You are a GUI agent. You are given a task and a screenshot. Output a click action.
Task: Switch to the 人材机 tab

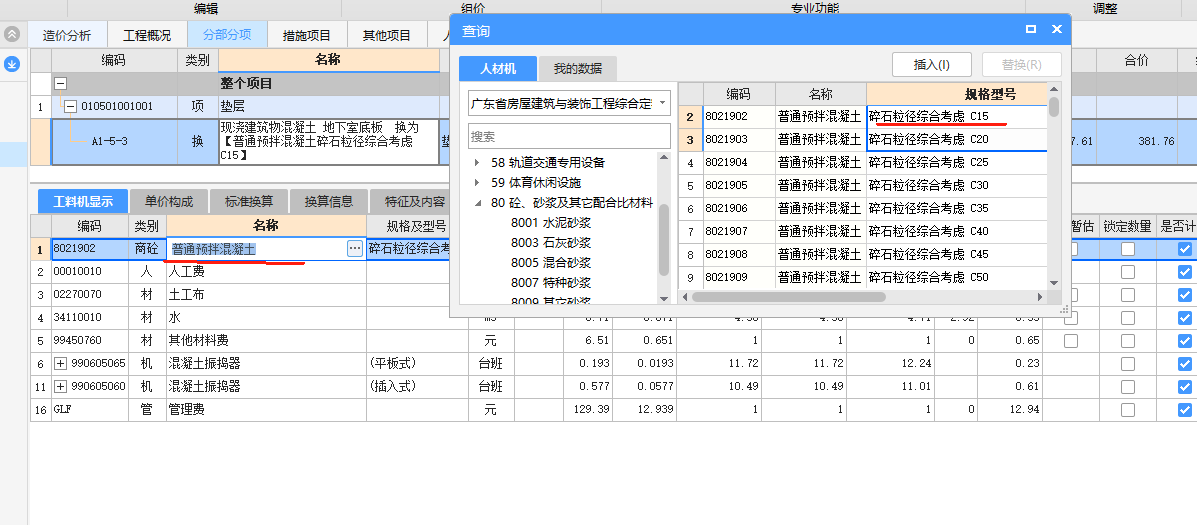pos(498,68)
